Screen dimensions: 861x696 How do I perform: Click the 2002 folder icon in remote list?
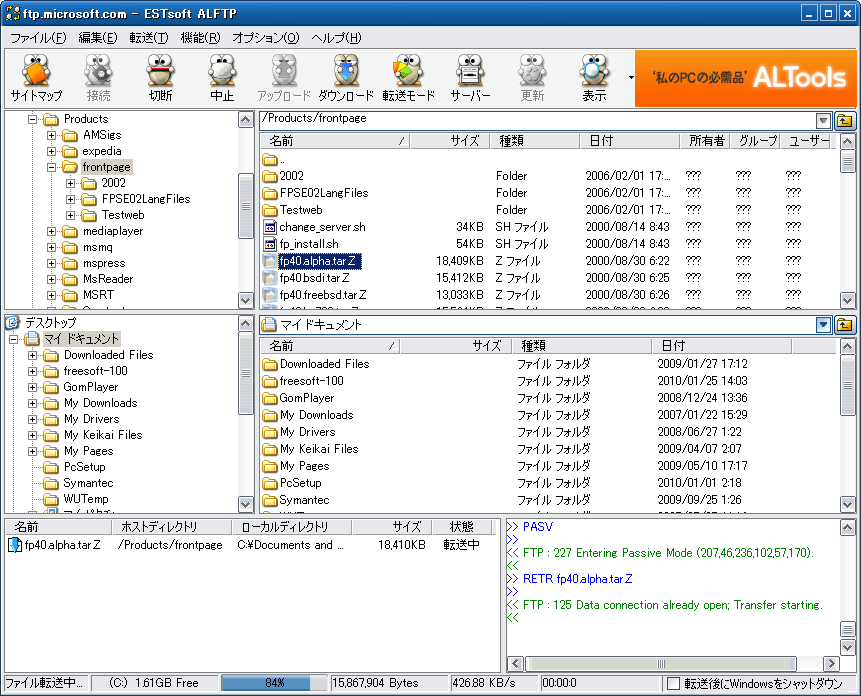click(270, 176)
